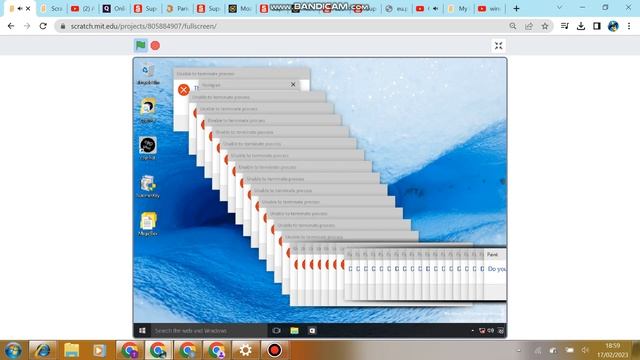Expand the tab search chevron
This screenshot has width=640, height=360.
[560, 8]
